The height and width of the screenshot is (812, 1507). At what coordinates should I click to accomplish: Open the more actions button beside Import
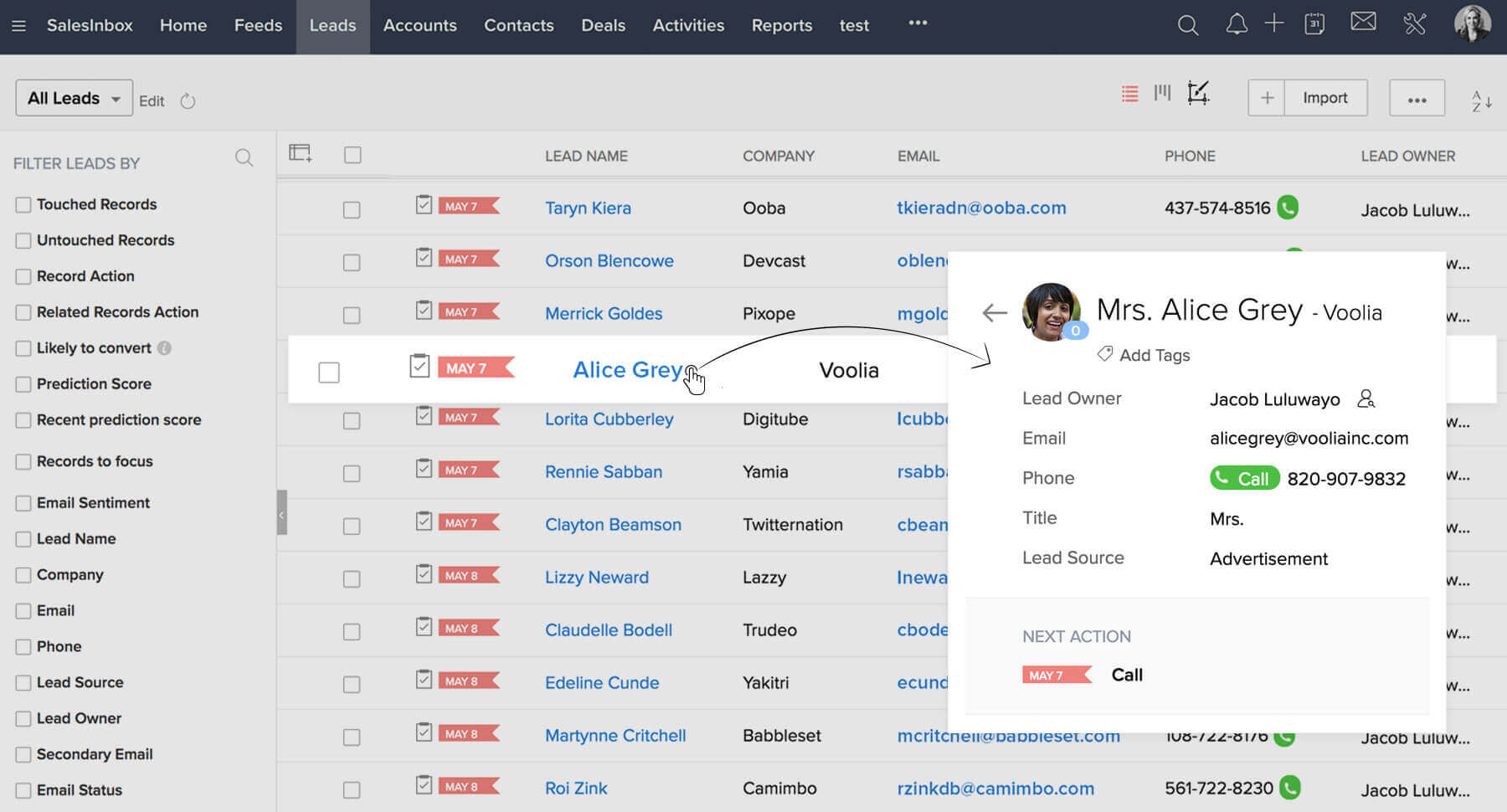pos(1417,99)
